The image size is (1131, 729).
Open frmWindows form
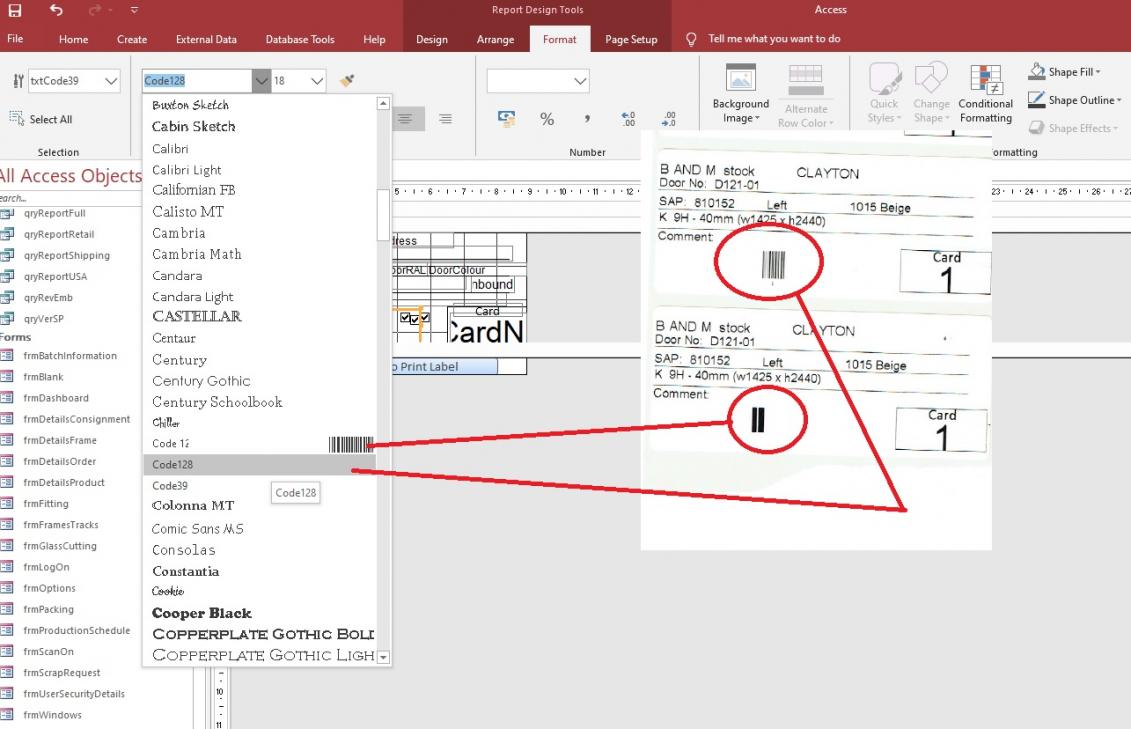(x=52, y=715)
